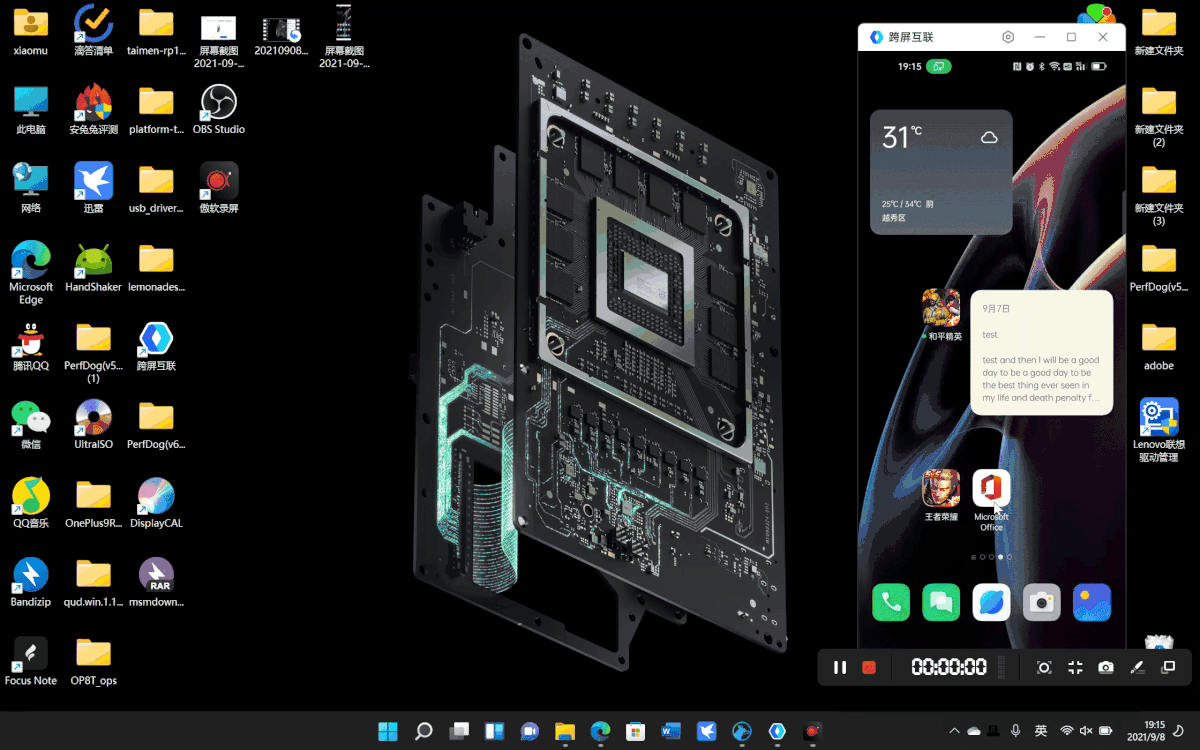Image resolution: width=1200 pixels, height=750 pixels.
Task: Select 安兔兔评测 desktop shortcut
Action: [94, 109]
